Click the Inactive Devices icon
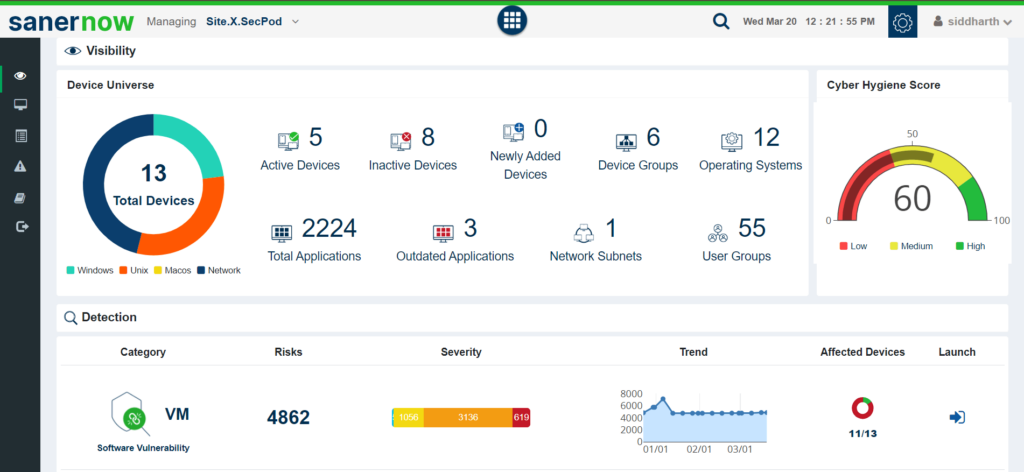Screen dimensions: 1024x472 coord(401,140)
